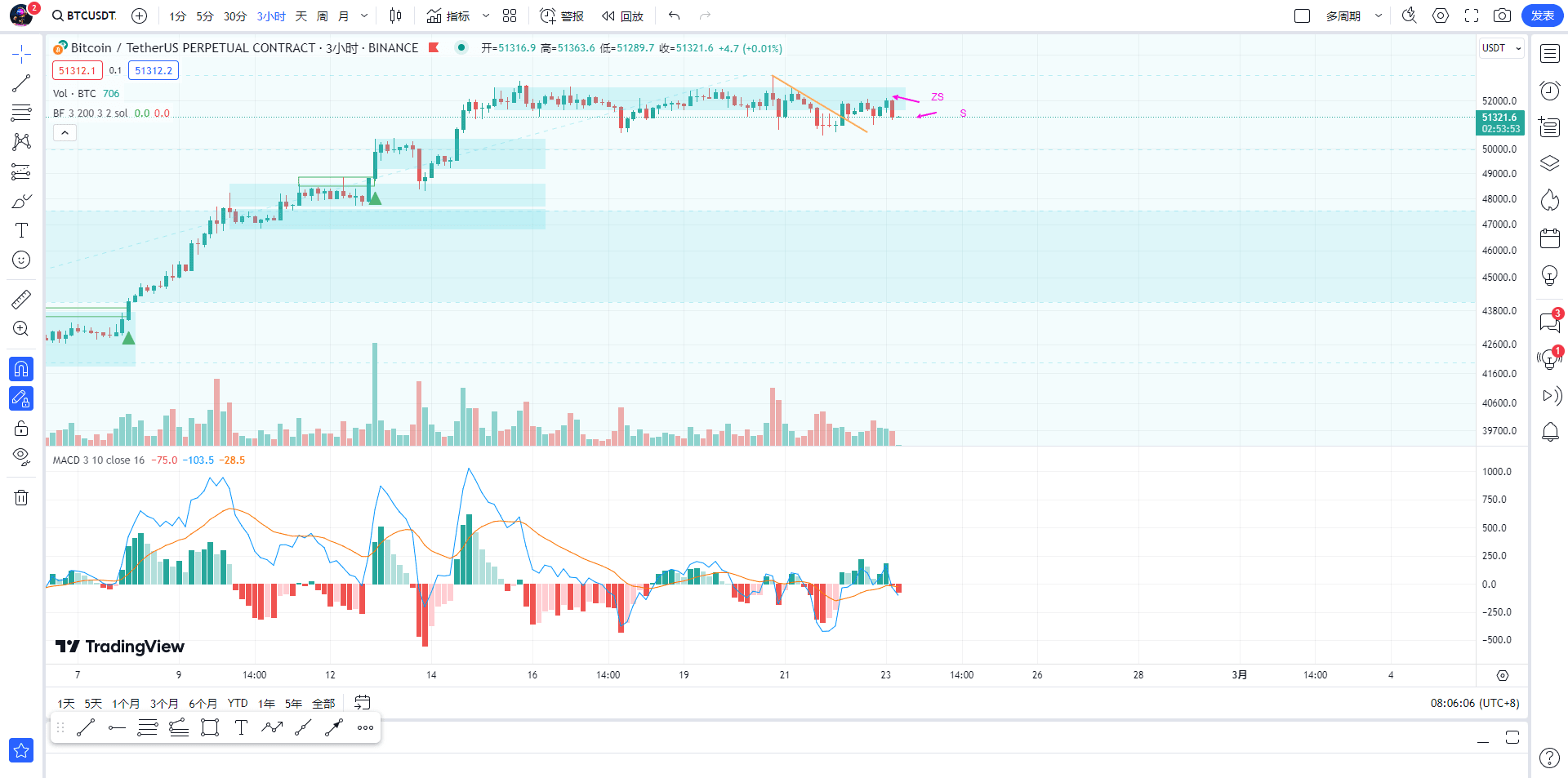Switch to weekly 周 timeframe
Screen dimensions: 1568x778
(322, 16)
